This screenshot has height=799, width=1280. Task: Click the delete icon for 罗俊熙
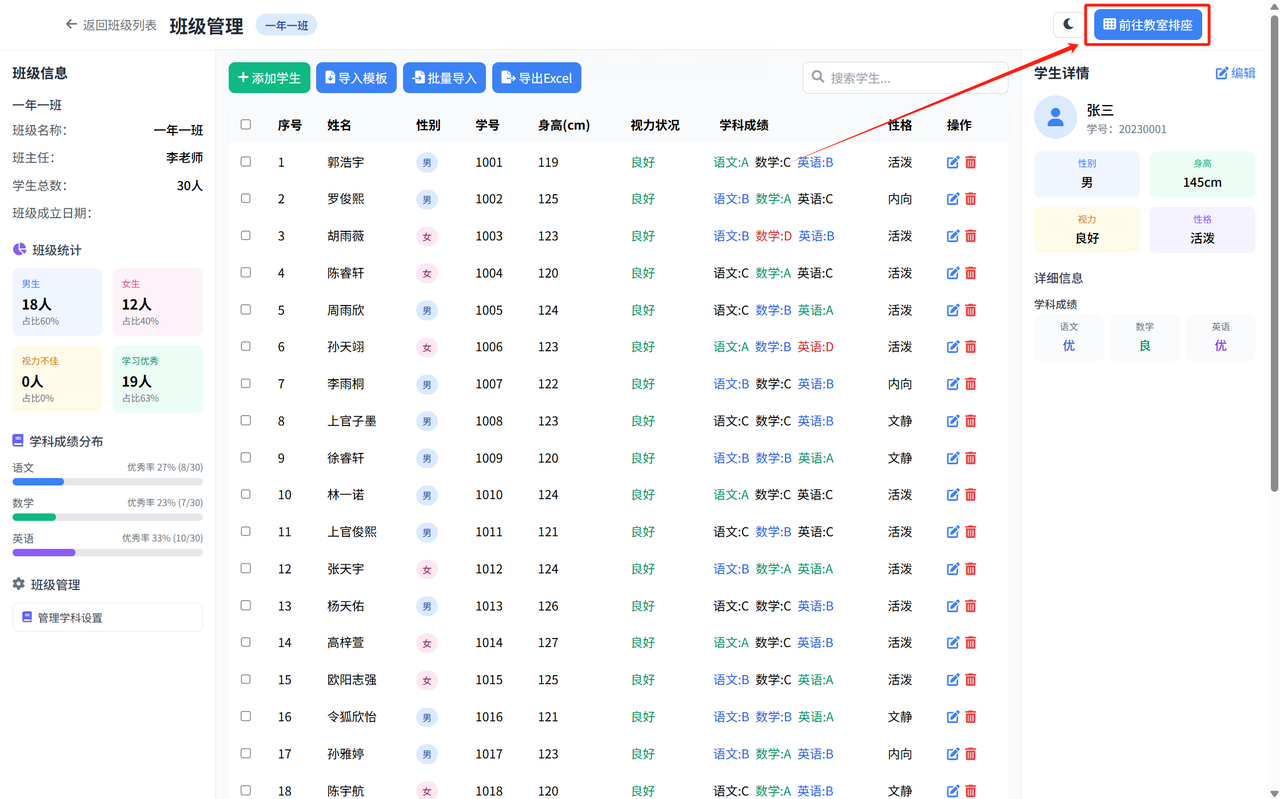click(970, 199)
